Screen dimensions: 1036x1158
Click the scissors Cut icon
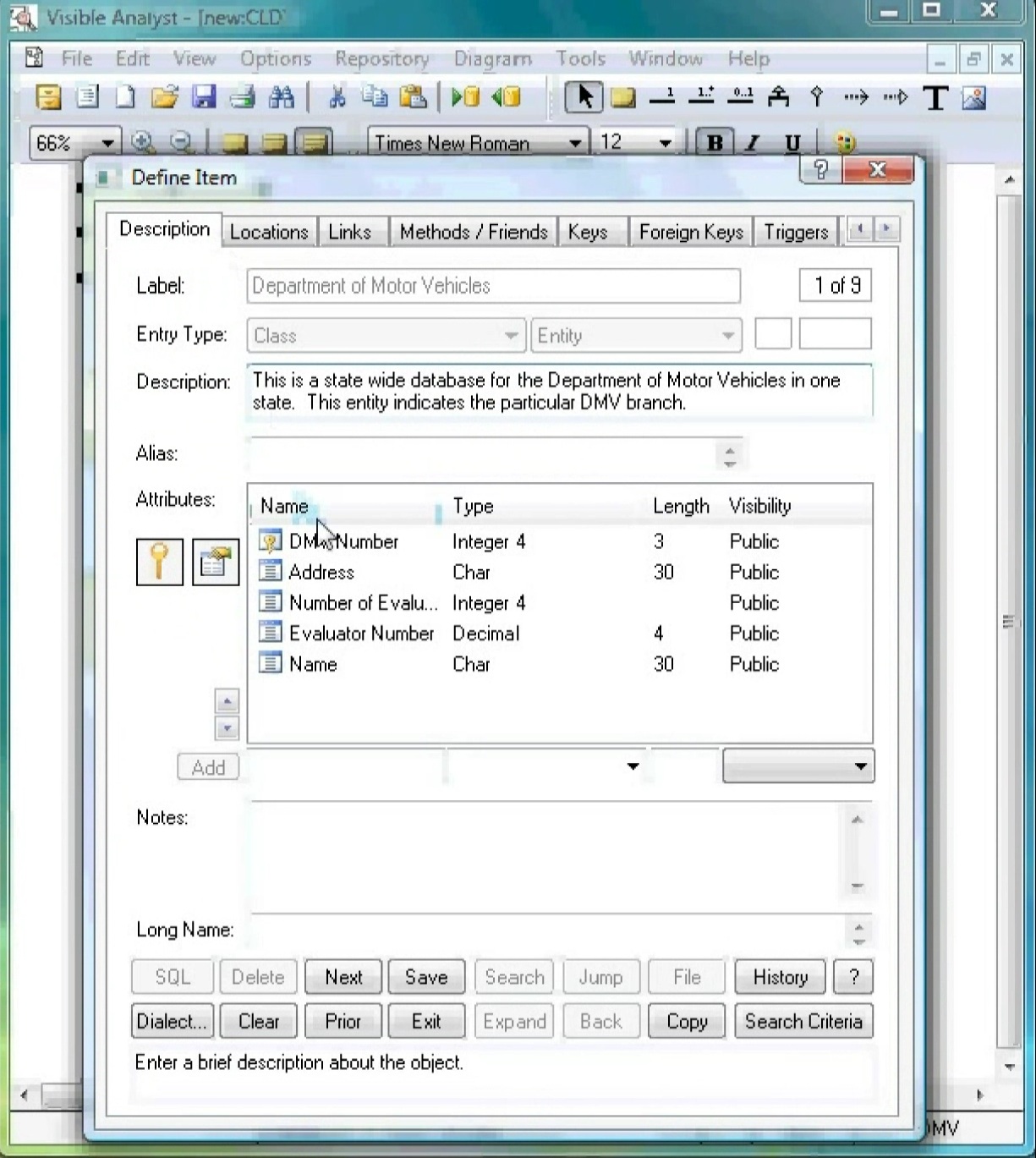[337, 97]
